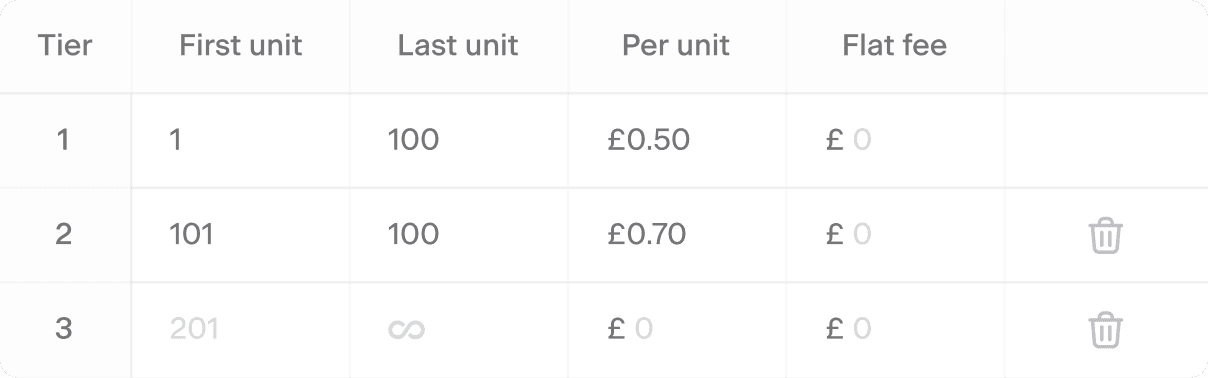
Task: Focus tier 2 flat fee field
Action: coord(895,235)
